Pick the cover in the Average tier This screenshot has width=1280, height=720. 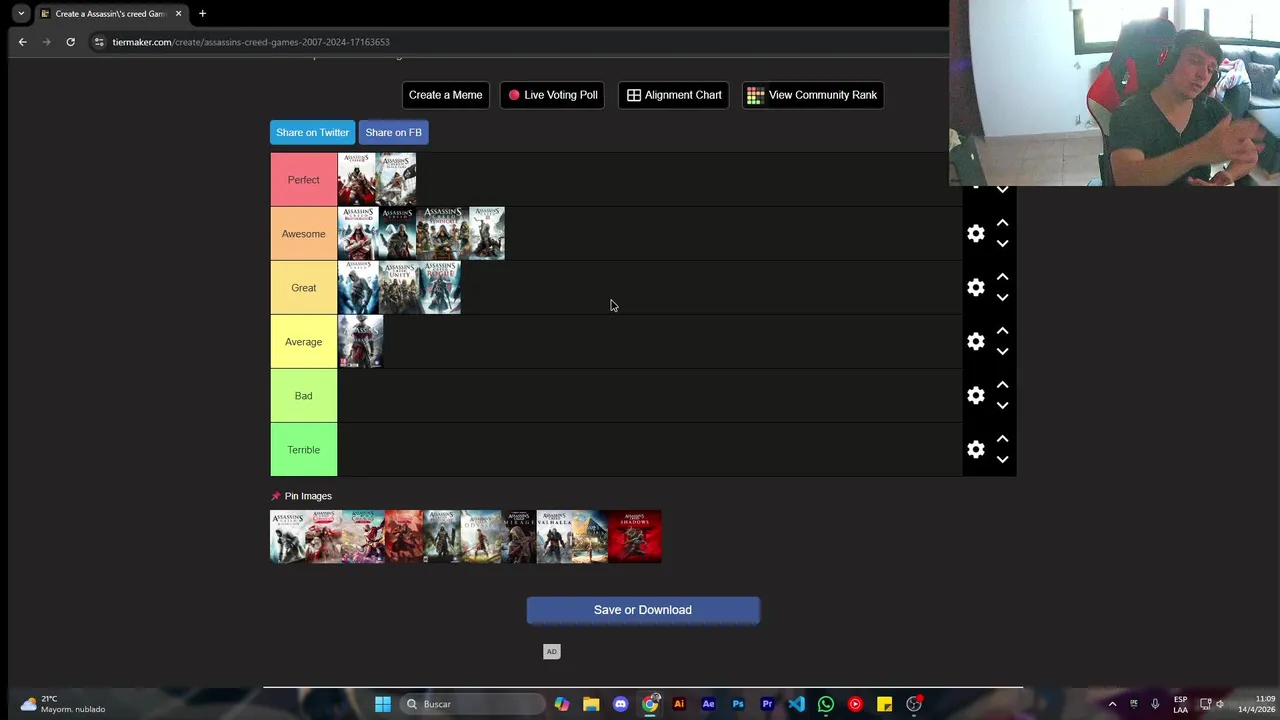[361, 341]
